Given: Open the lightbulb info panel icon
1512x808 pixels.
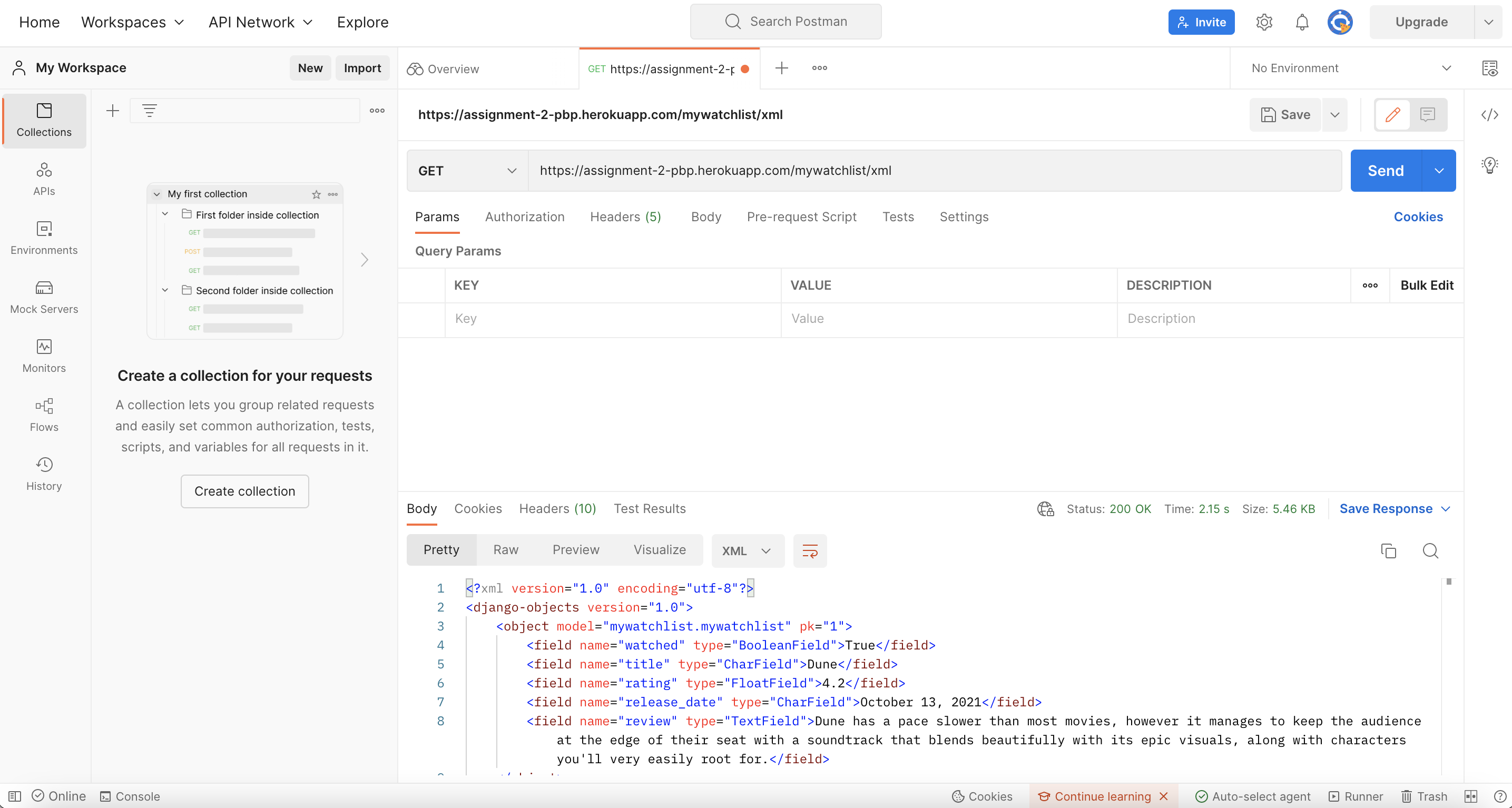Looking at the screenshot, I should (x=1490, y=165).
